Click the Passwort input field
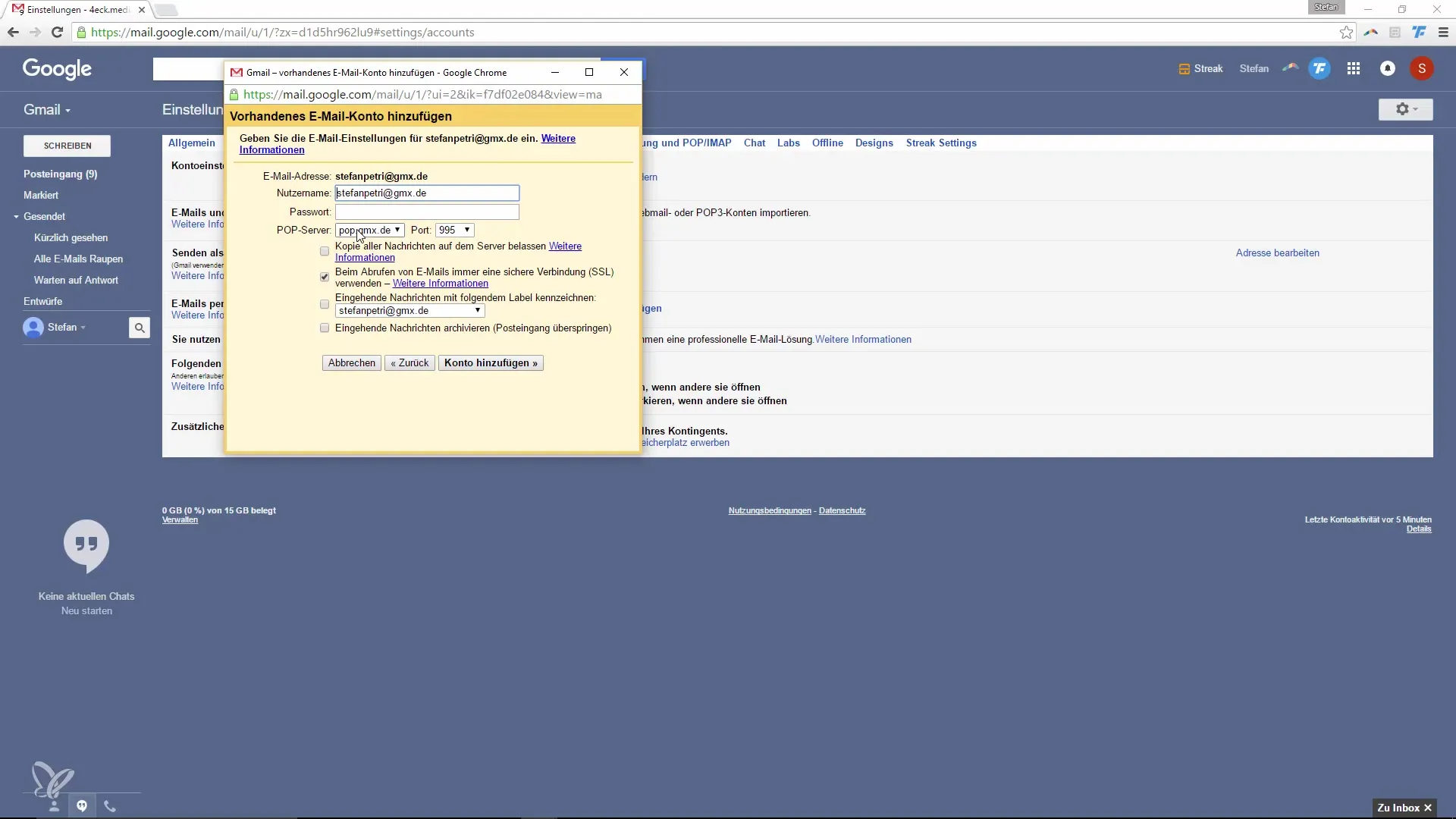Viewport: 1456px width, 819px height. tap(427, 212)
